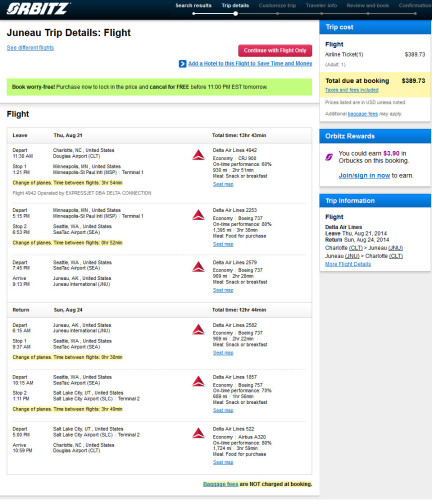Screen dimensions: 432x500
Task: Open Baggage fees link at the bottom
Action: tap(220, 484)
